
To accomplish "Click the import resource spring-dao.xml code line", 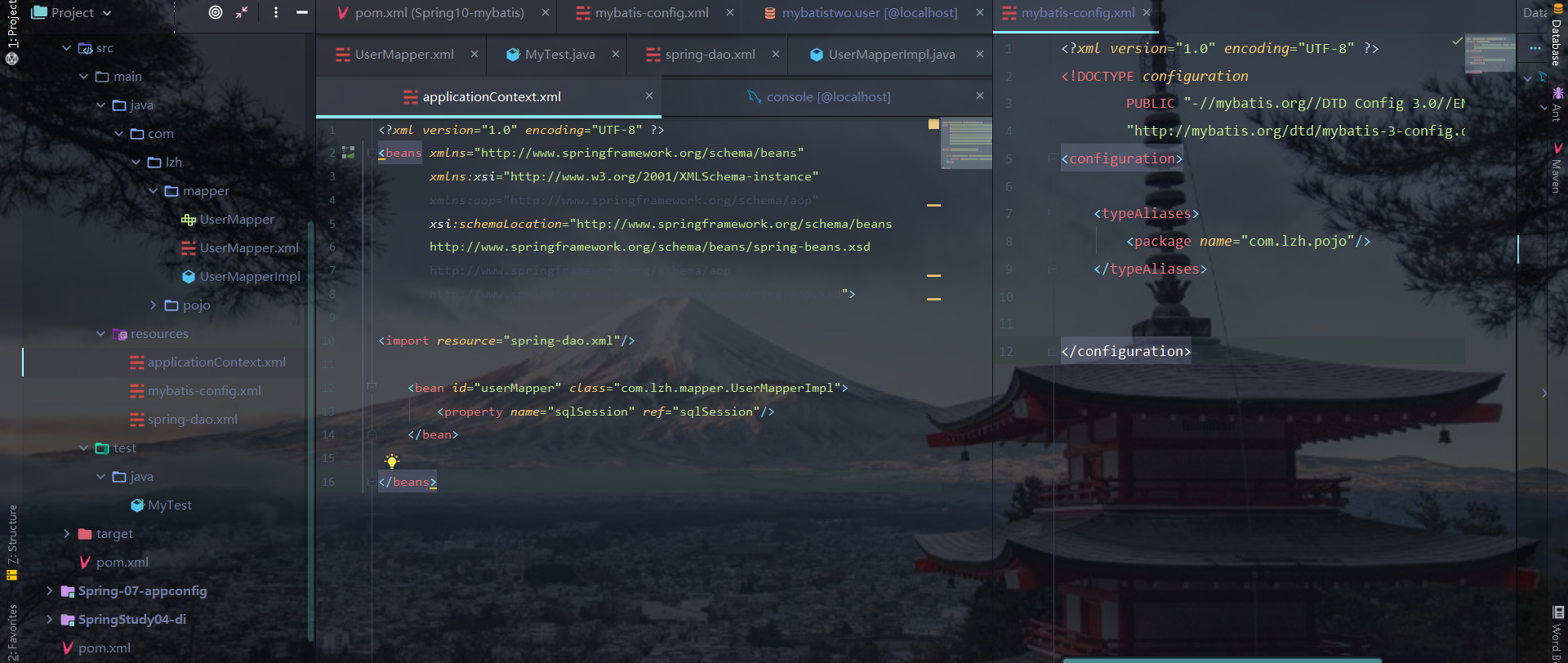I will click(506, 340).
